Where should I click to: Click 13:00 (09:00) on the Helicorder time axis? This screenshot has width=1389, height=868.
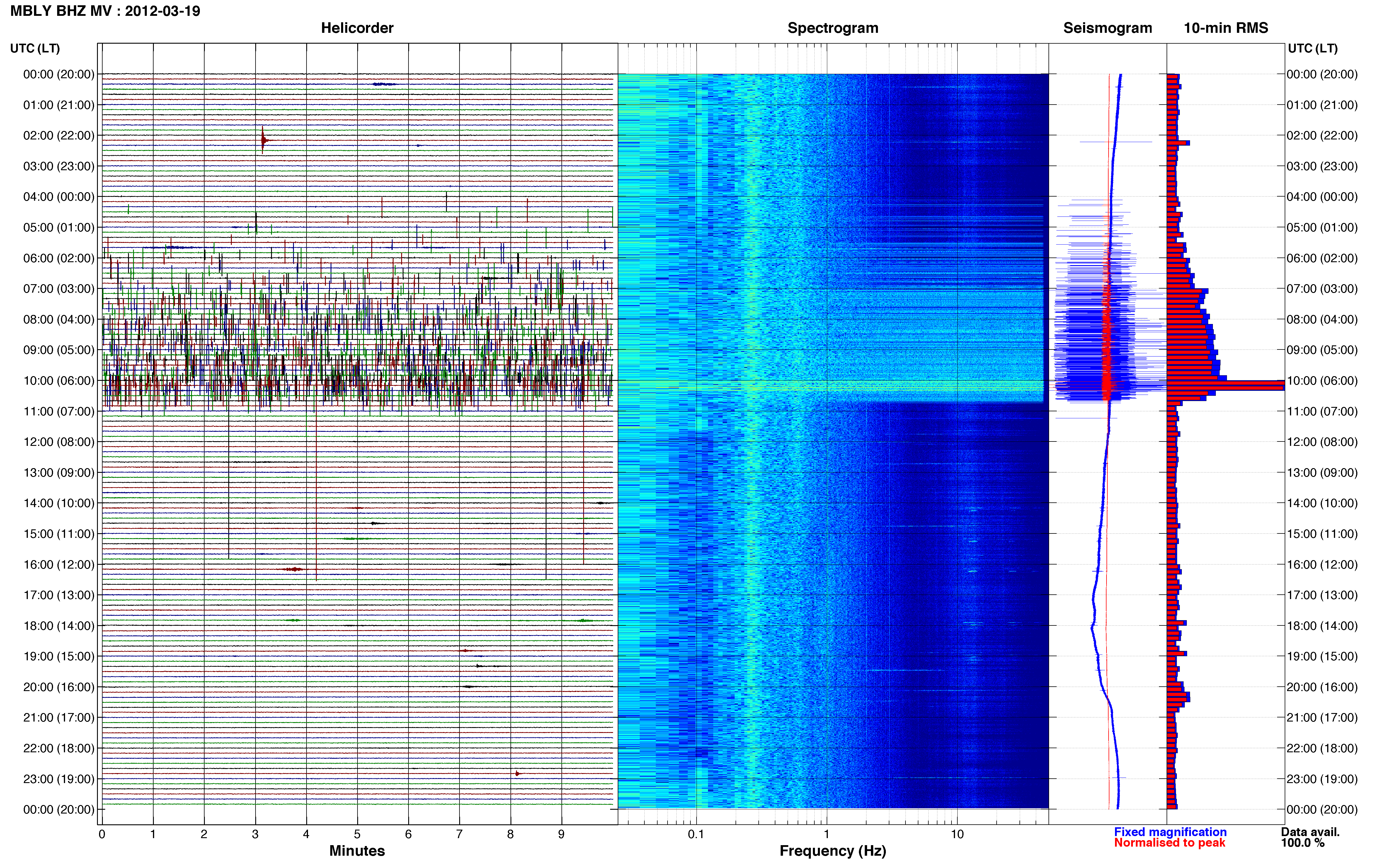(59, 473)
